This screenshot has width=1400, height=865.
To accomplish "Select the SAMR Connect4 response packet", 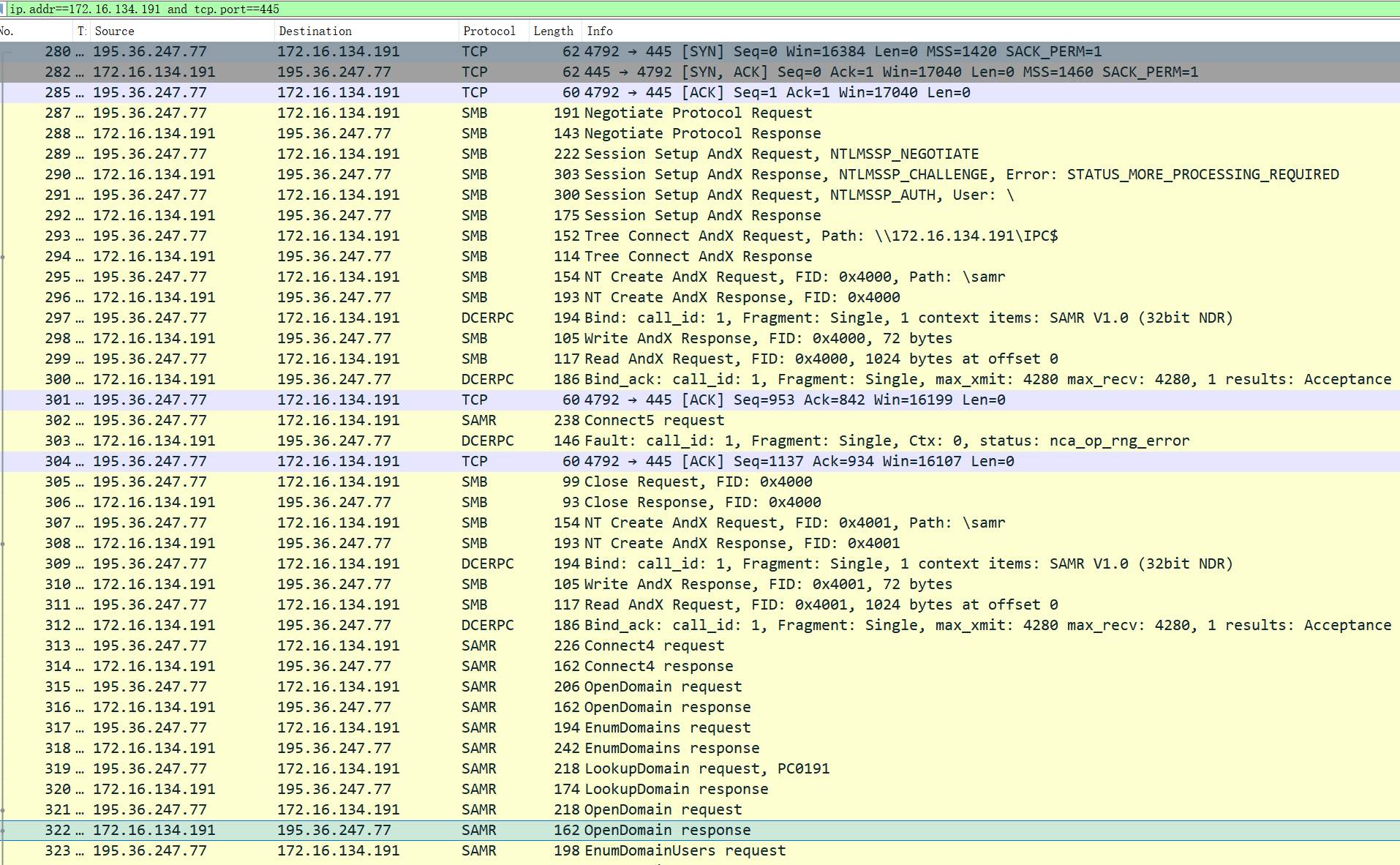I will coord(700,666).
